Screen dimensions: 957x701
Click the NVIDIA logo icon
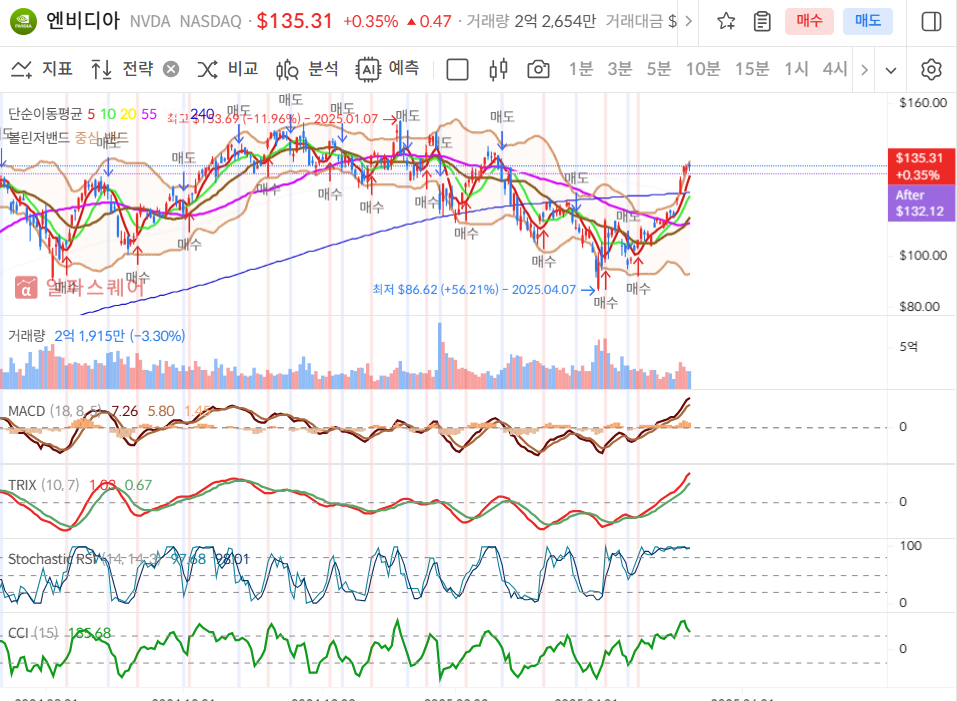pyautogui.click(x=23, y=22)
